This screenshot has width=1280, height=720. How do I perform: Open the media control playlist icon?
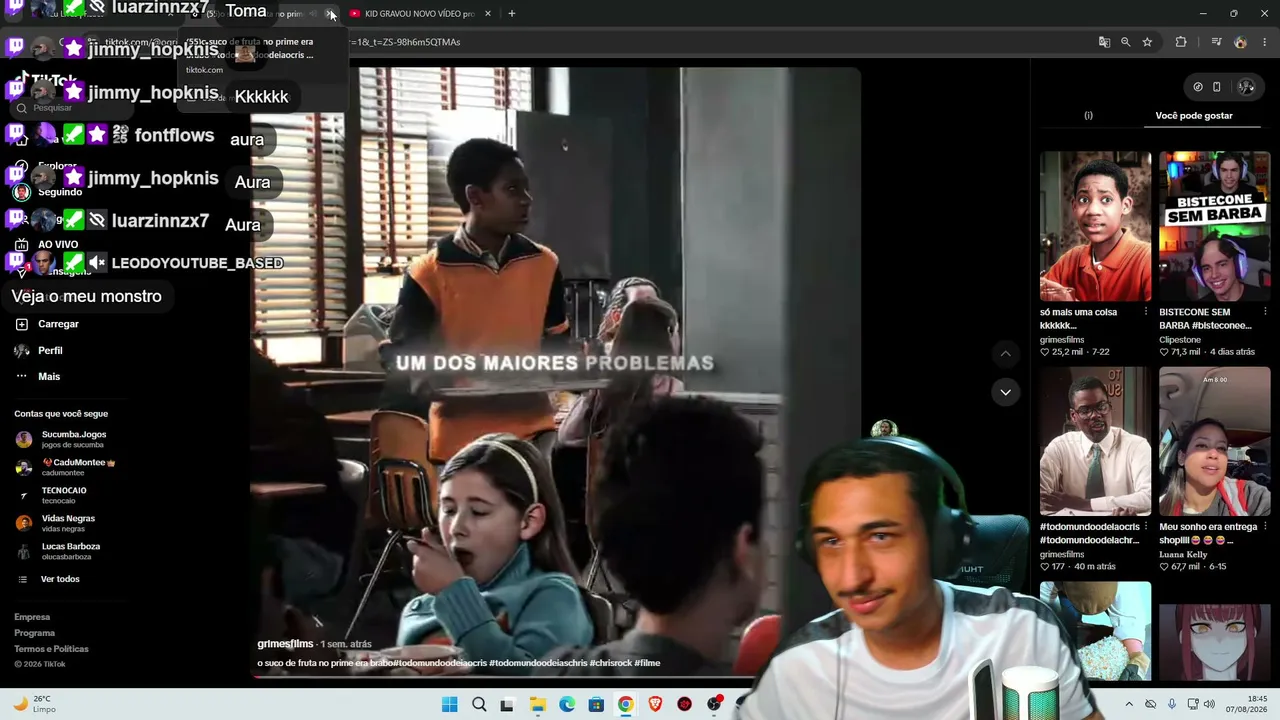coord(1216,42)
